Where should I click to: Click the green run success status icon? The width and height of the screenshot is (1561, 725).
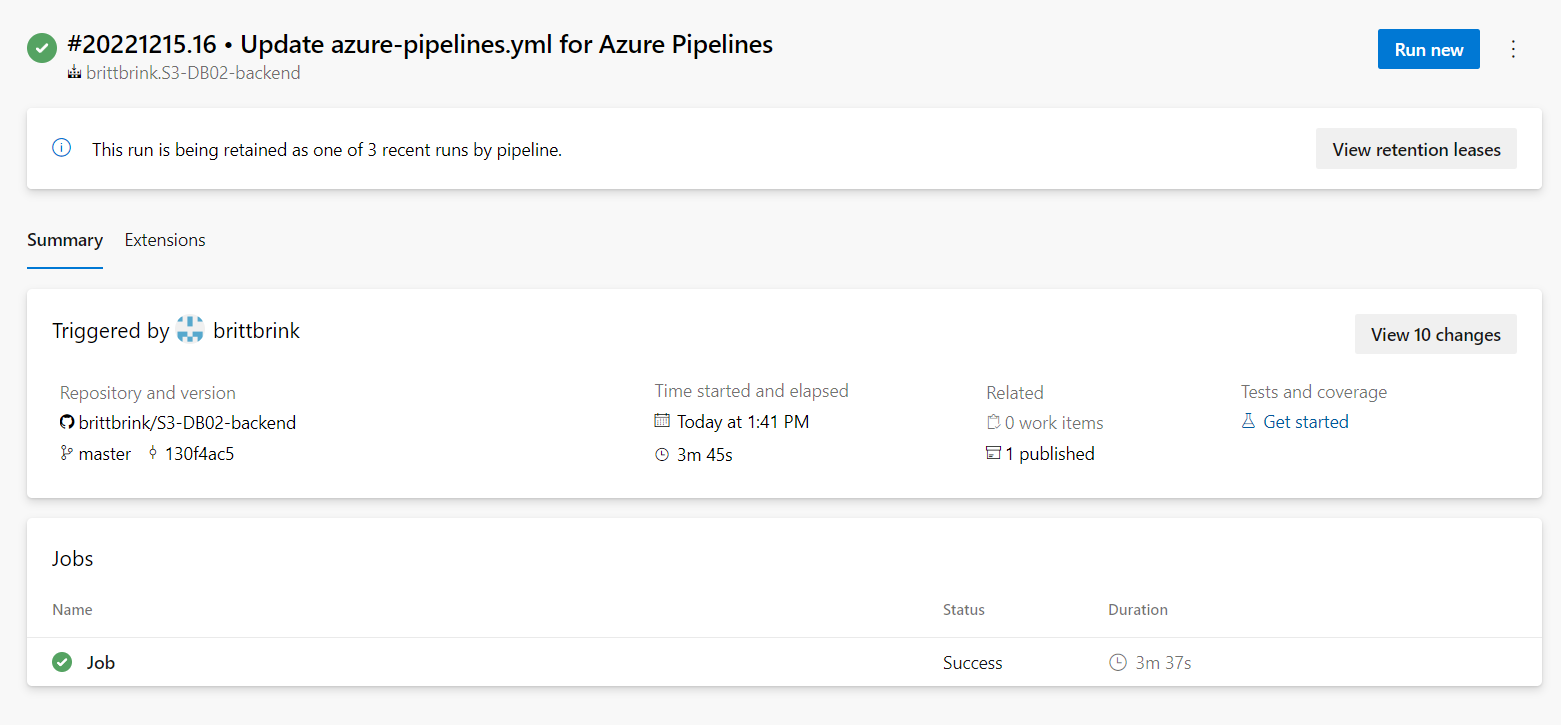[42, 48]
